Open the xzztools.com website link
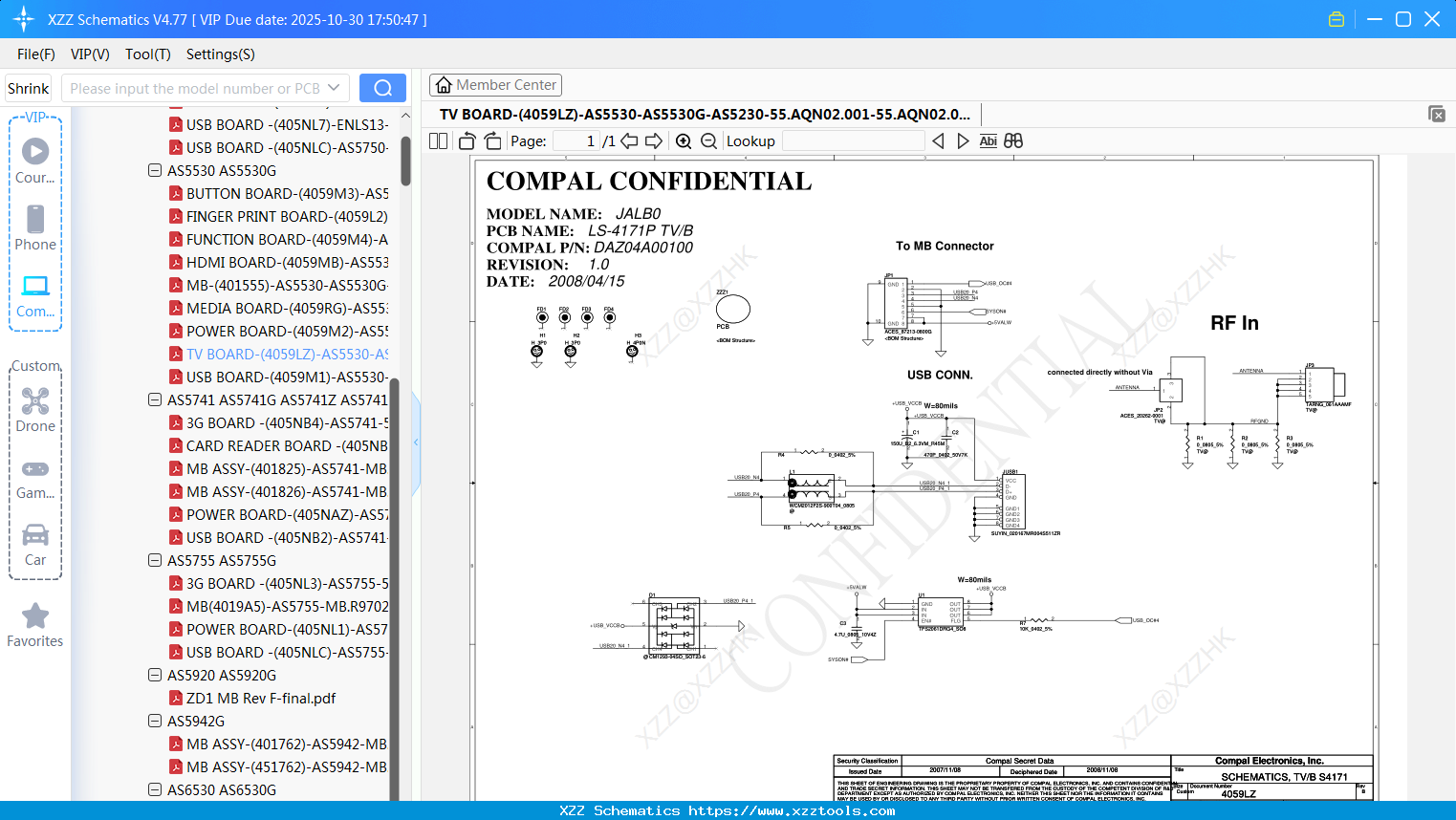The image size is (1456, 820). [792, 810]
